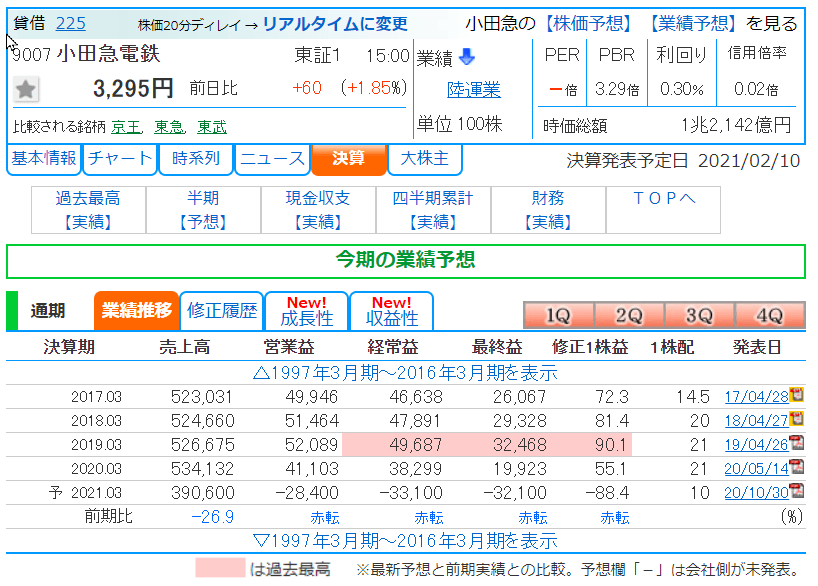This screenshot has width=818, height=586.
Task: Switch to the 基本情報 tab
Action: (x=44, y=159)
